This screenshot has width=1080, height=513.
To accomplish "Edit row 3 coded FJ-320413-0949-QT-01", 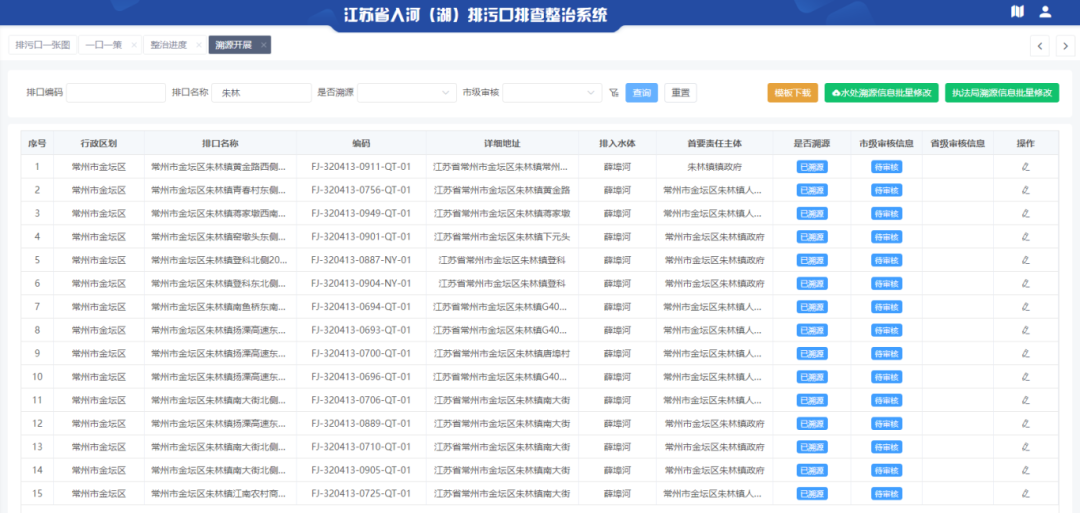I will click(x=1026, y=213).
